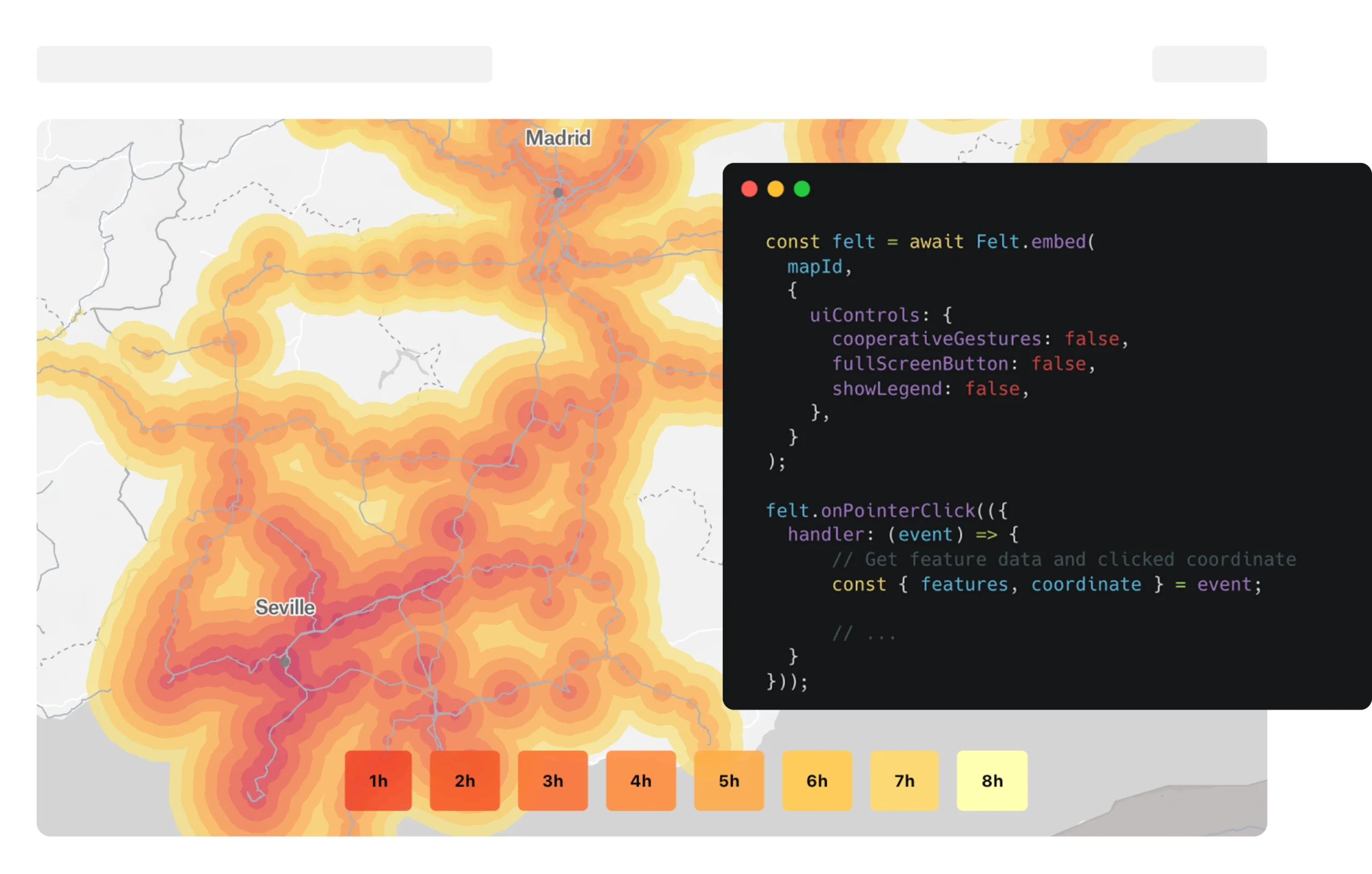Click the Seville station point marker
The image size is (1372, 874).
click(285, 661)
